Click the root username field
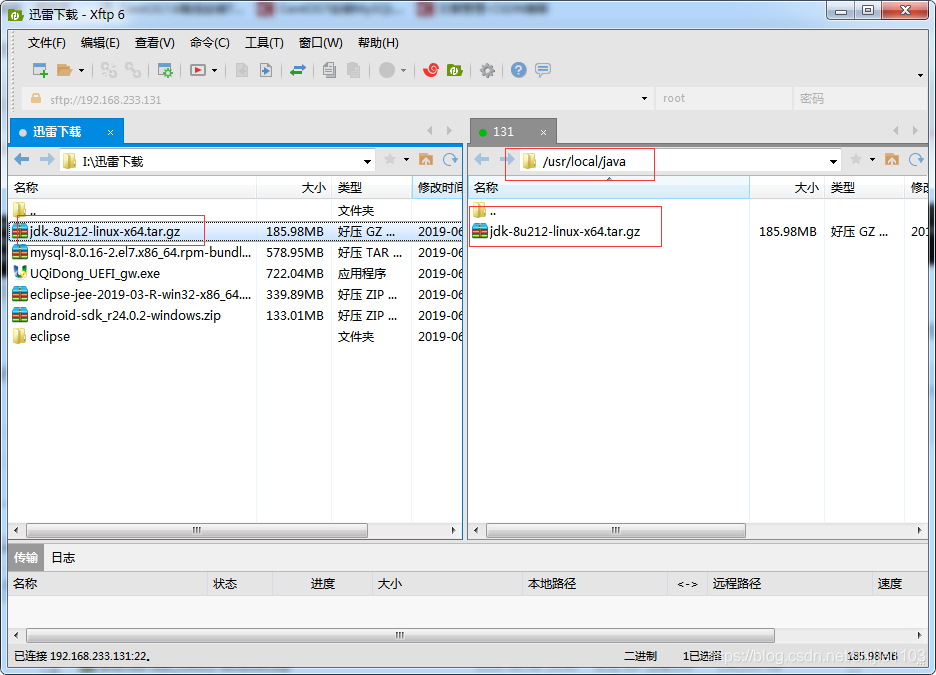Image resolution: width=936 pixels, height=675 pixels. tap(723, 99)
